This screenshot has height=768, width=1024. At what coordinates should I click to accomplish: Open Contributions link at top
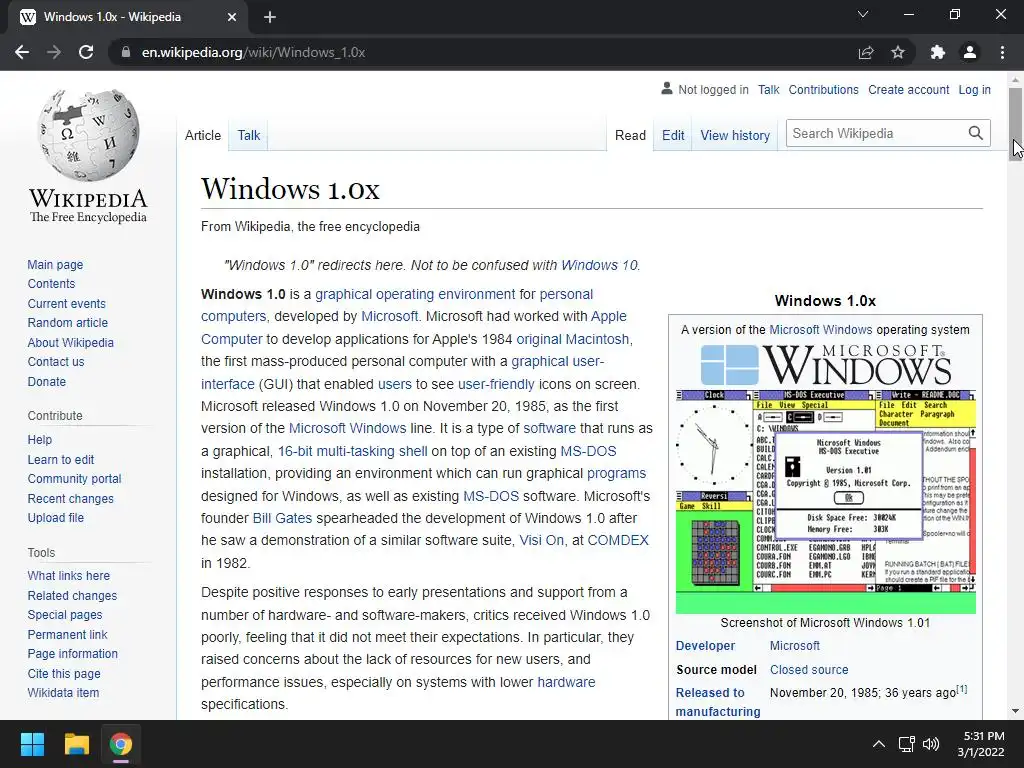pos(824,90)
